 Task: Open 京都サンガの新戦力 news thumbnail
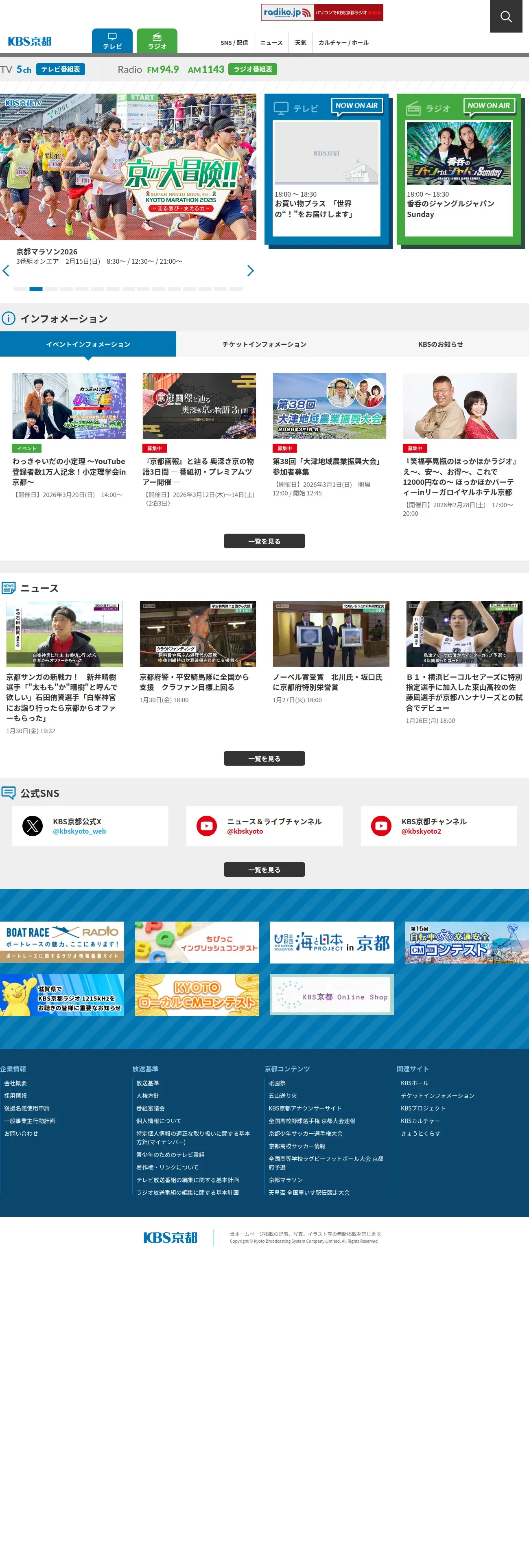pyautogui.click(x=65, y=634)
